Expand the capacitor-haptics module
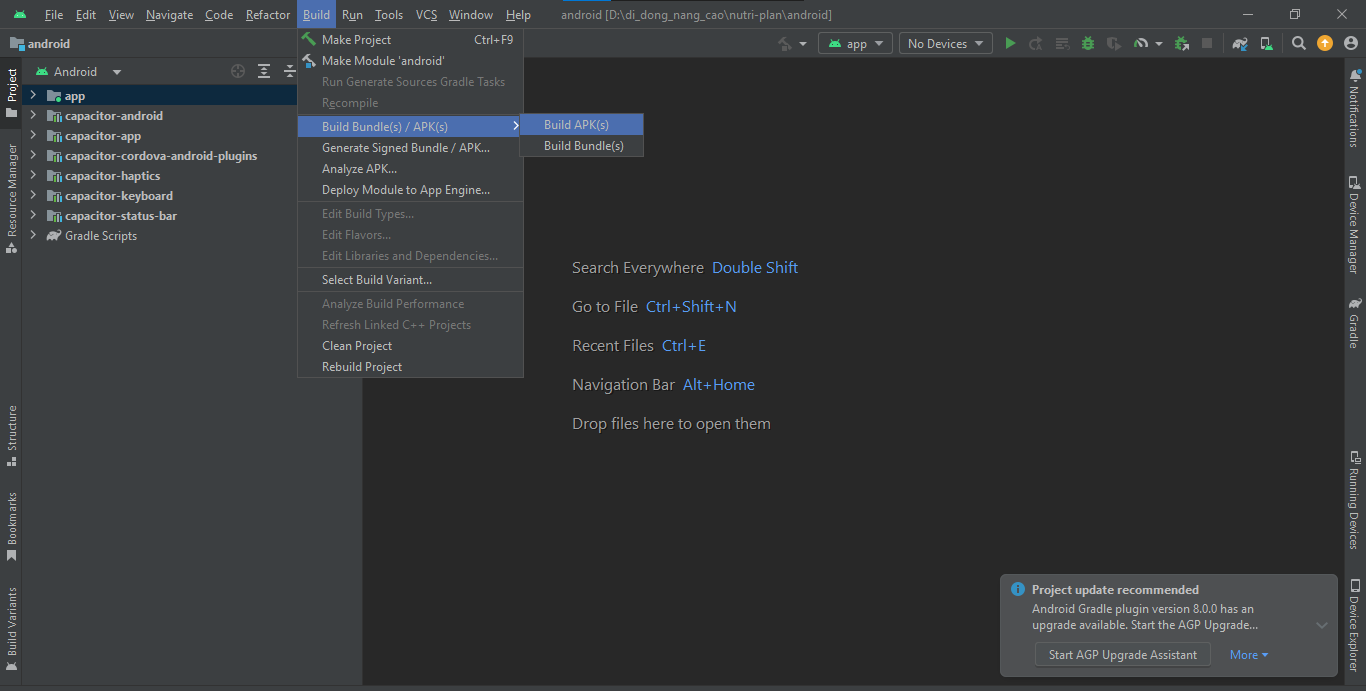Screen dimensions: 1366x691 31,175
